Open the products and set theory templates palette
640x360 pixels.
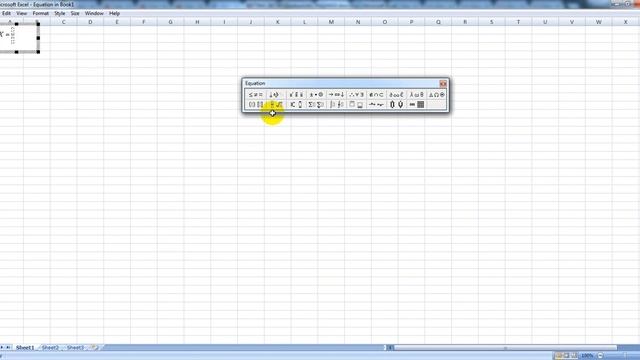pos(396,105)
